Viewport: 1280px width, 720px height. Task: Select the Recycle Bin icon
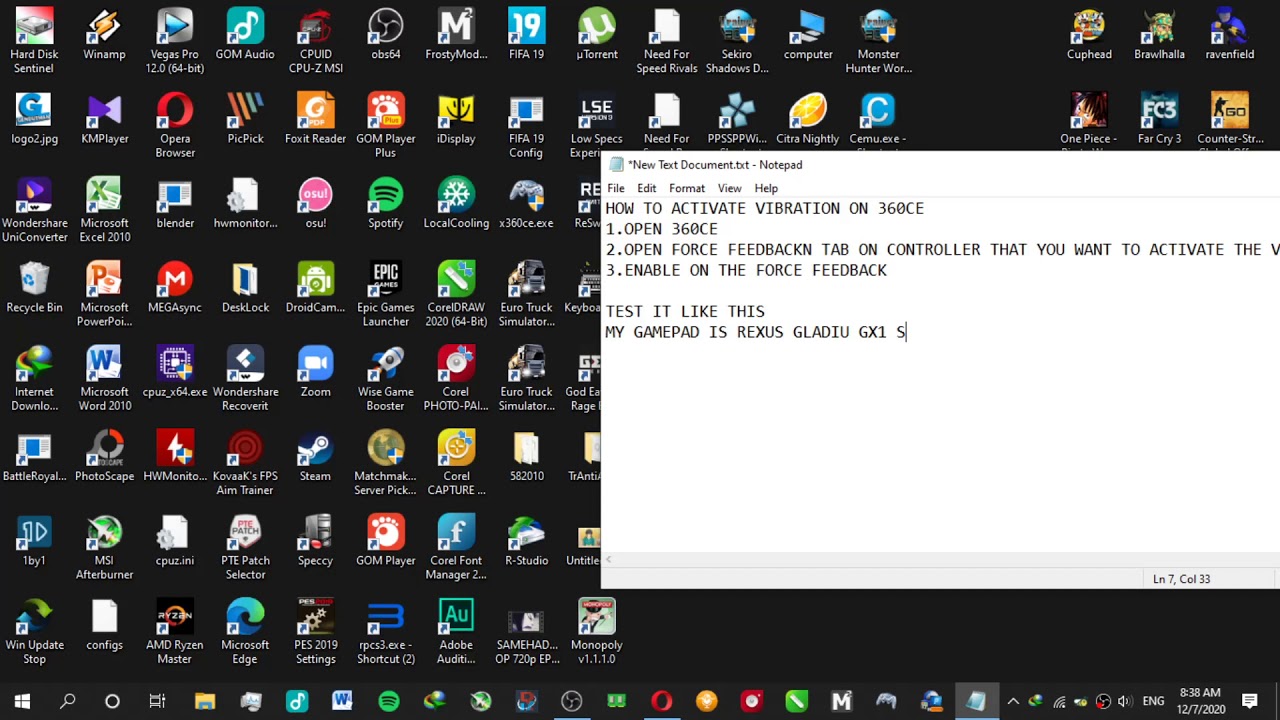point(34,288)
